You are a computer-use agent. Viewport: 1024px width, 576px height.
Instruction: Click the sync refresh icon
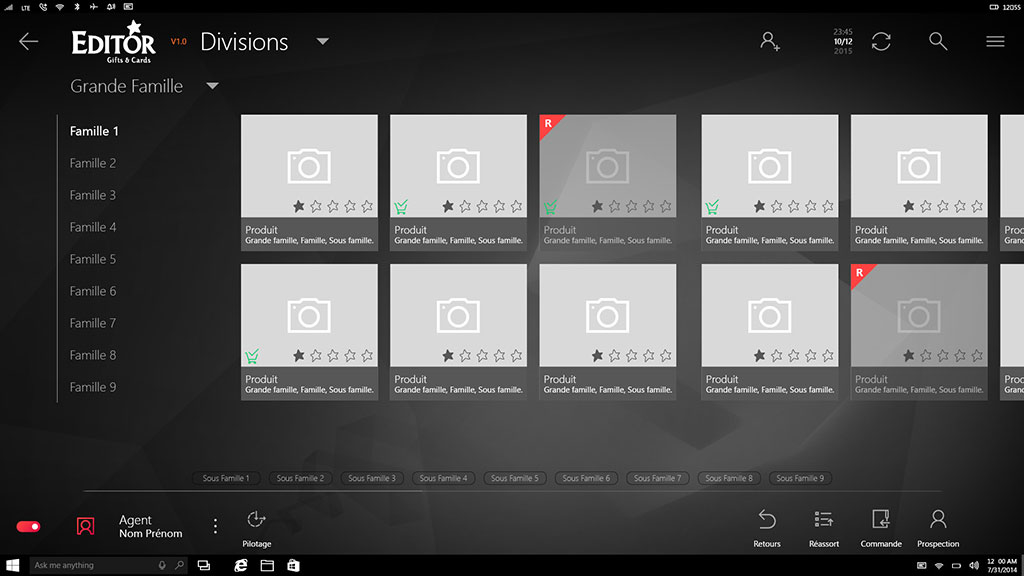(881, 41)
